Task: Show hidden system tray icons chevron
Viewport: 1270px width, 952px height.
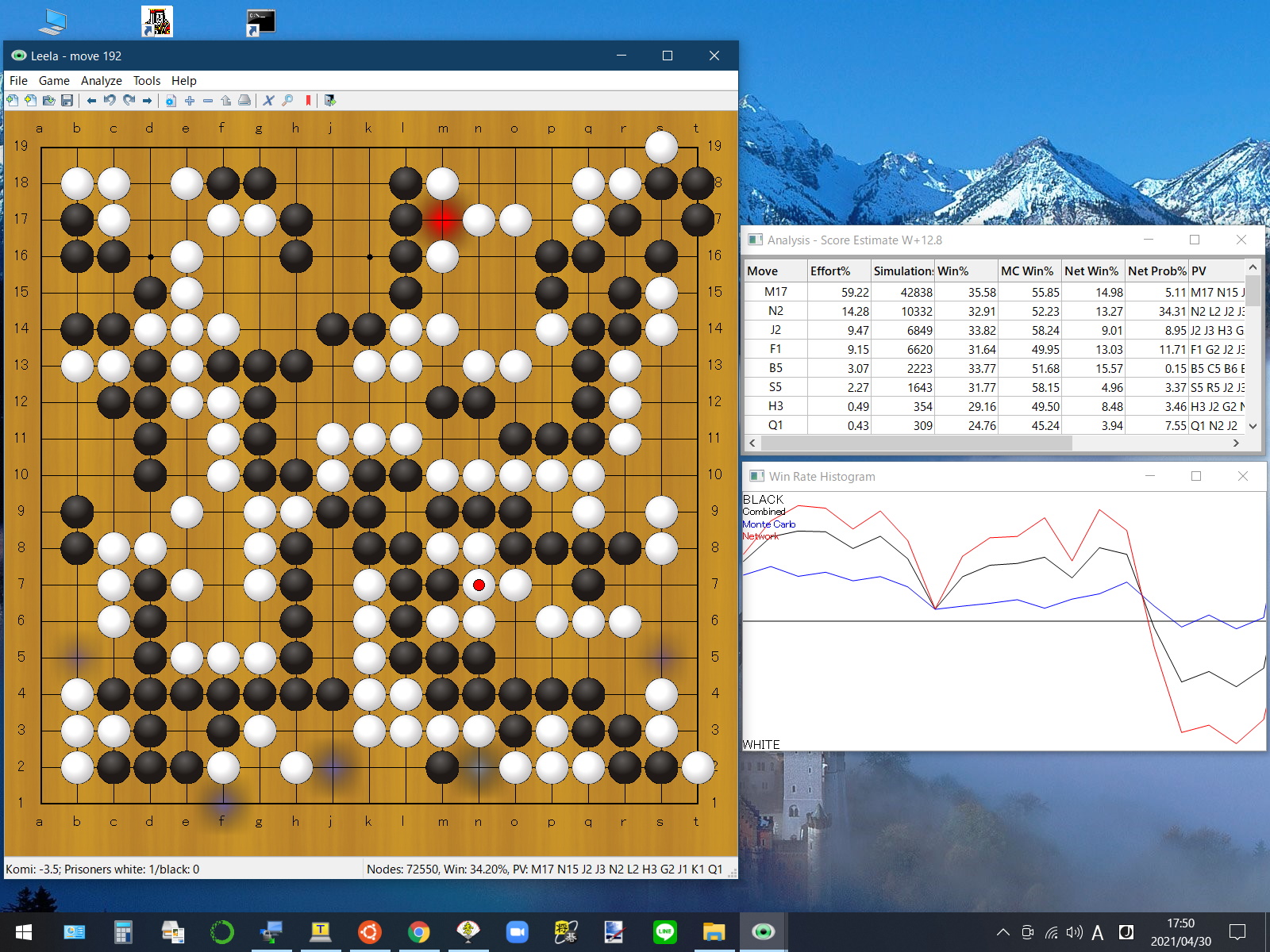Action: tap(1003, 932)
